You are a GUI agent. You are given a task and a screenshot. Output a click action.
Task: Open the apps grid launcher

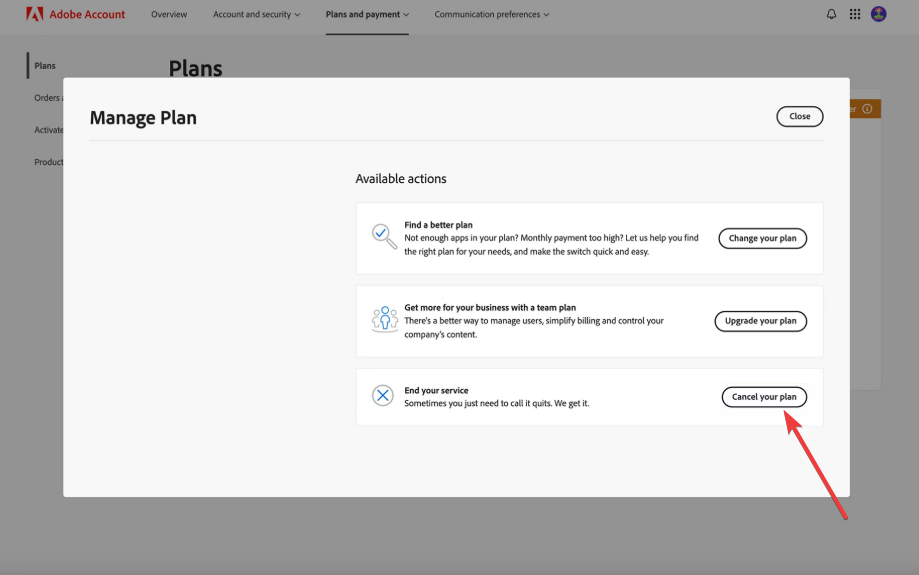click(x=855, y=14)
